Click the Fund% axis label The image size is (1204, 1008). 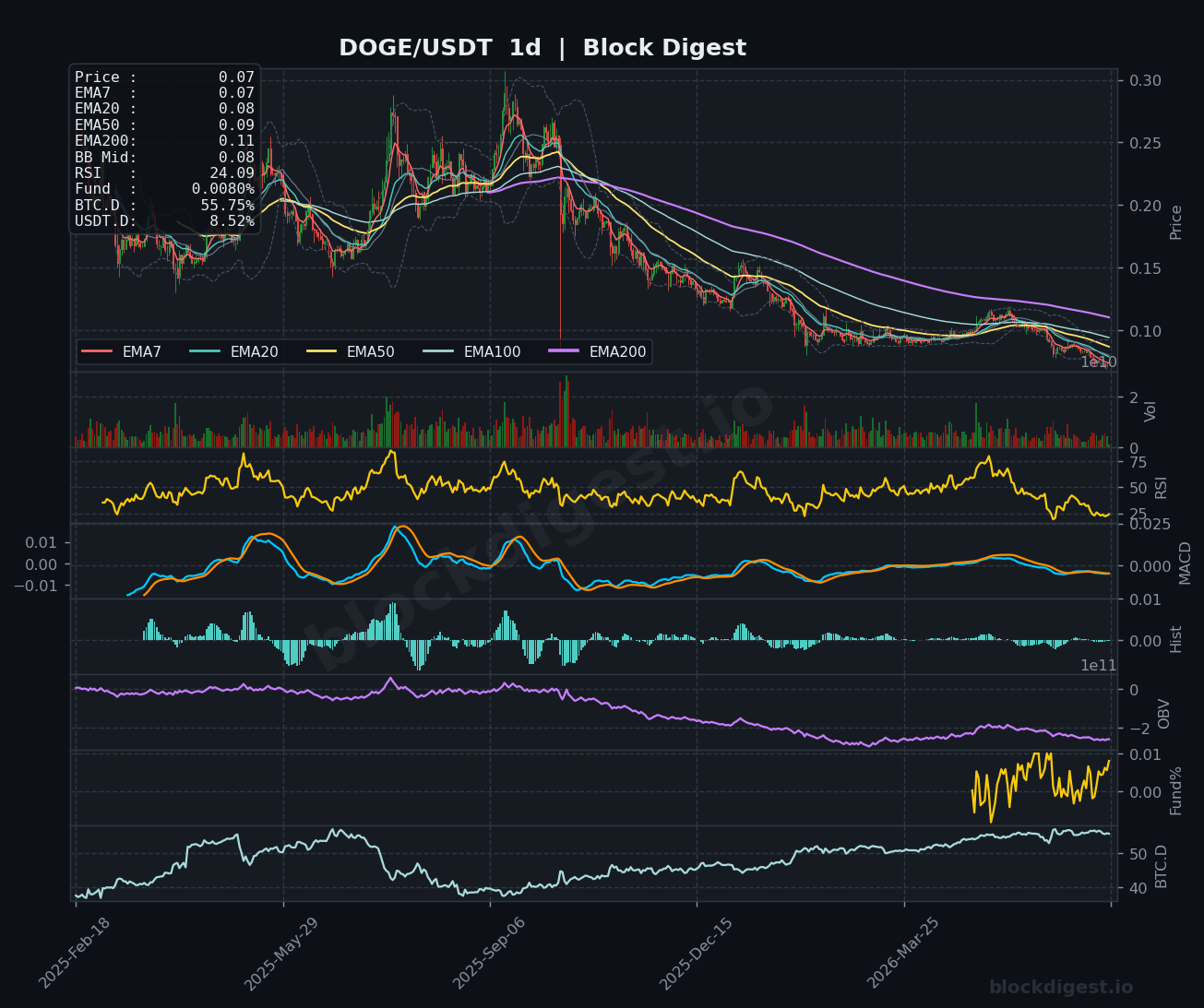tap(1176, 790)
